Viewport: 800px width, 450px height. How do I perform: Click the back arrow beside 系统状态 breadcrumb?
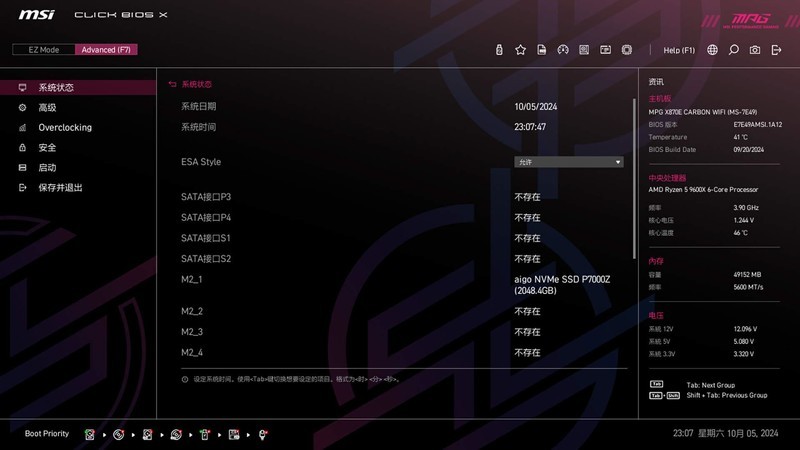[x=172, y=84]
